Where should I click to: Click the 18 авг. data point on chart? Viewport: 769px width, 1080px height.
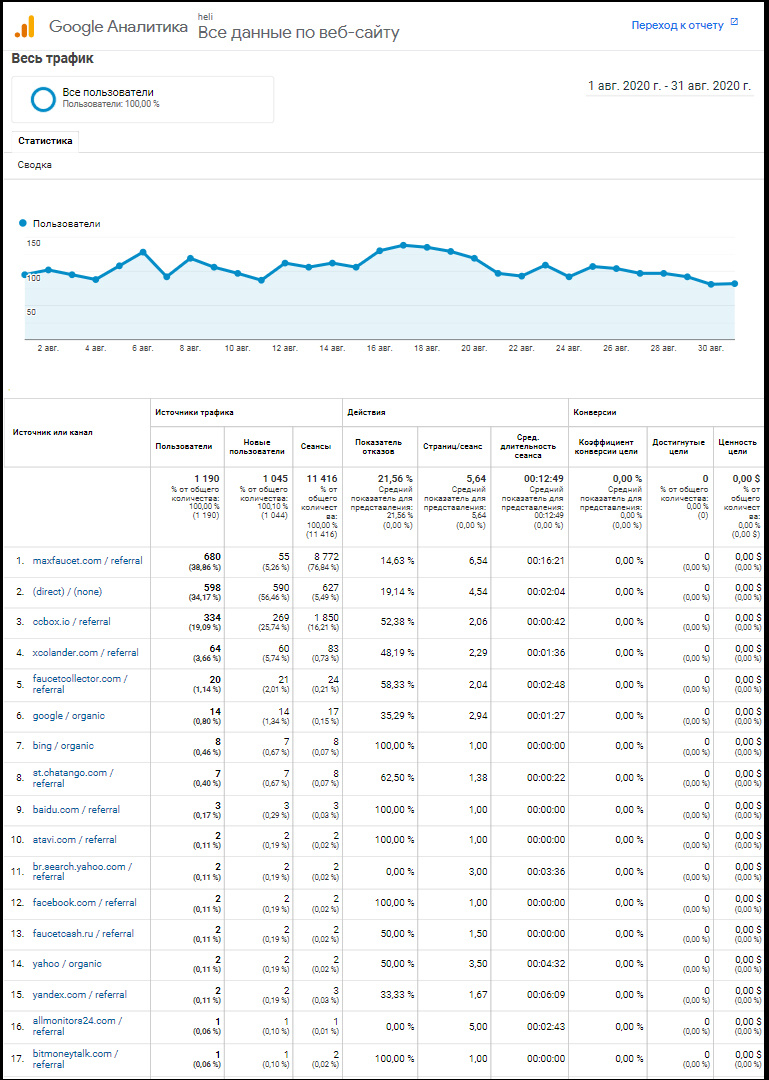427,247
